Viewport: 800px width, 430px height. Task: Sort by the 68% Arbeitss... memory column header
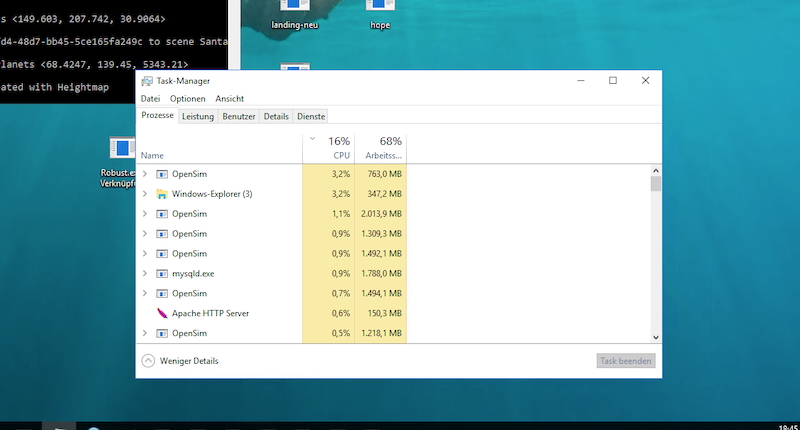tap(381, 148)
